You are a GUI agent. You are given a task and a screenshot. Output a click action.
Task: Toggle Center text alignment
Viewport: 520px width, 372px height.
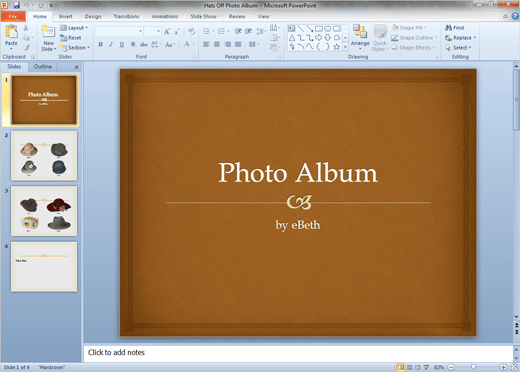[217, 44]
